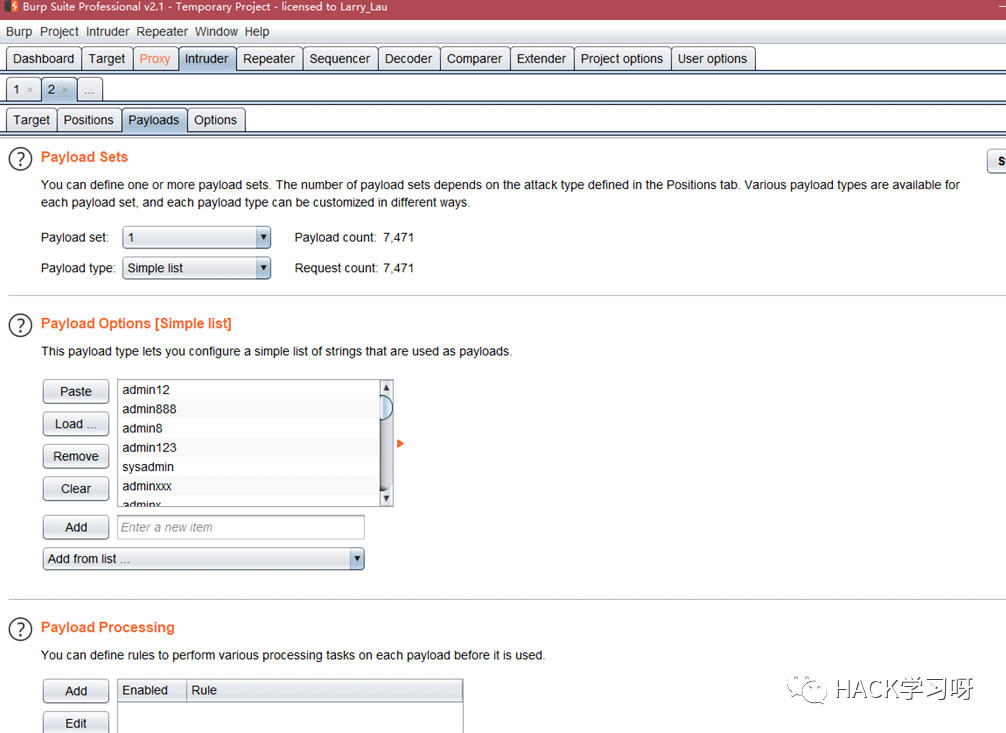Viewport: 1006px width, 733px height.
Task: Open the Project menu
Action: coord(59,31)
